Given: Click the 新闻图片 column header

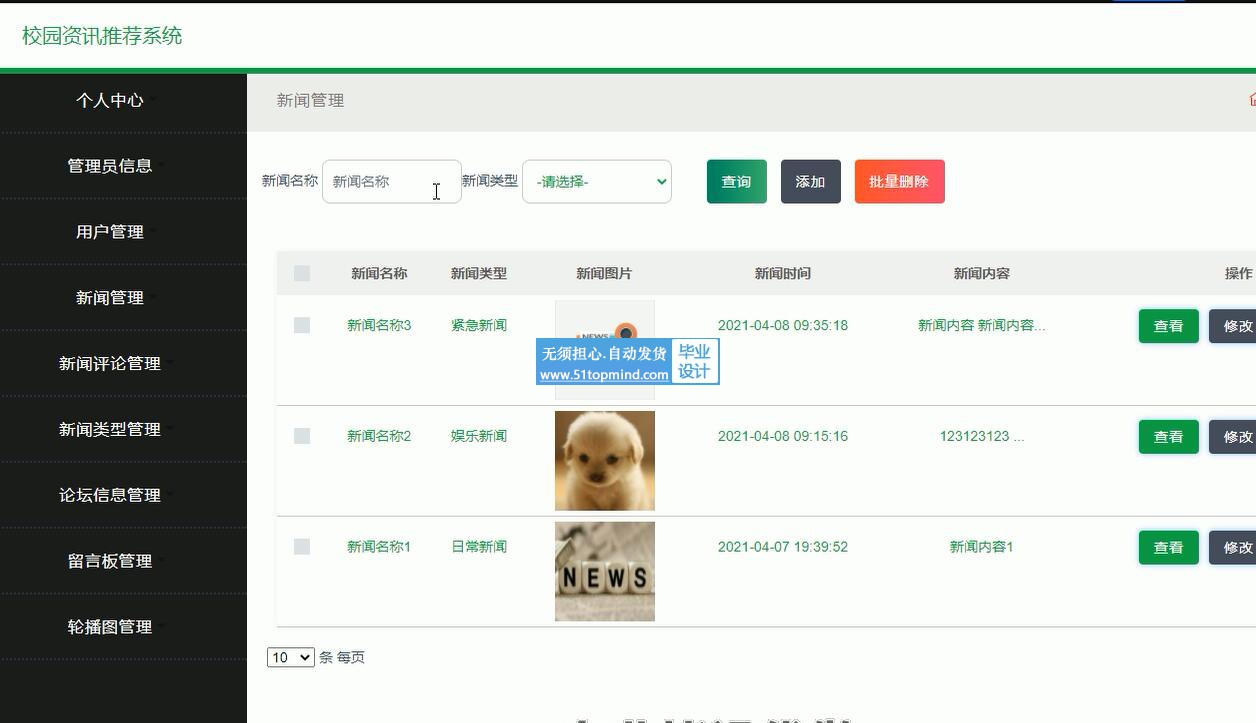Looking at the screenshot, I should tap(604, 273).
